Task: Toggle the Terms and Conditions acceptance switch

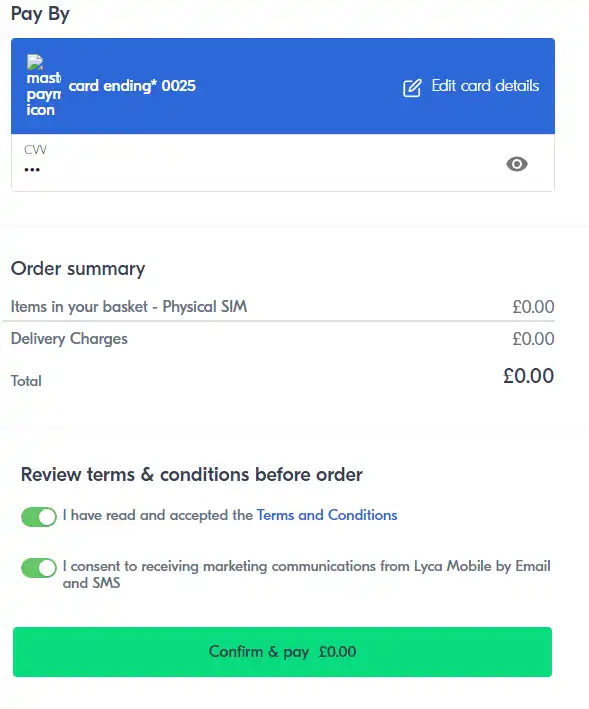Action: pyautogui.click(x=39, y=516)
